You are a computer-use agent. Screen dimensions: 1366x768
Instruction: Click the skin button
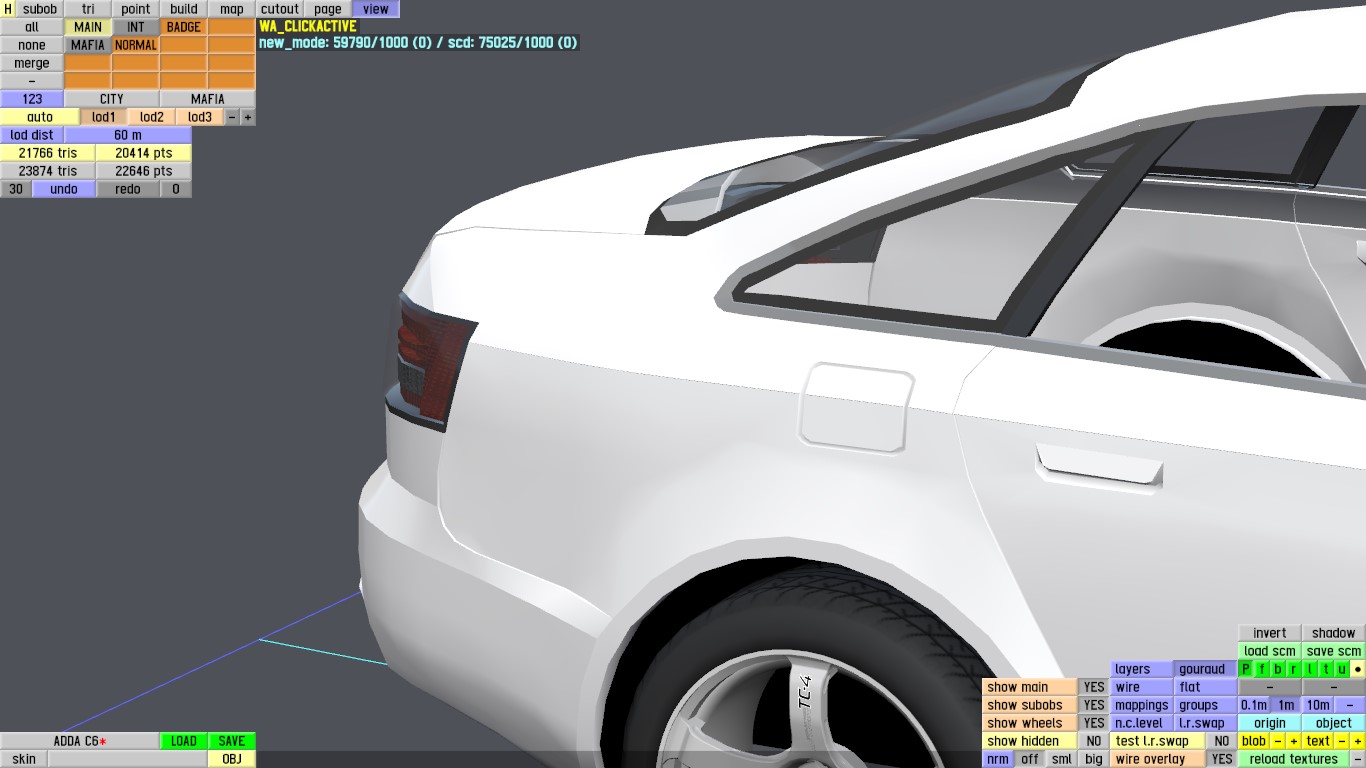(24, 759)
